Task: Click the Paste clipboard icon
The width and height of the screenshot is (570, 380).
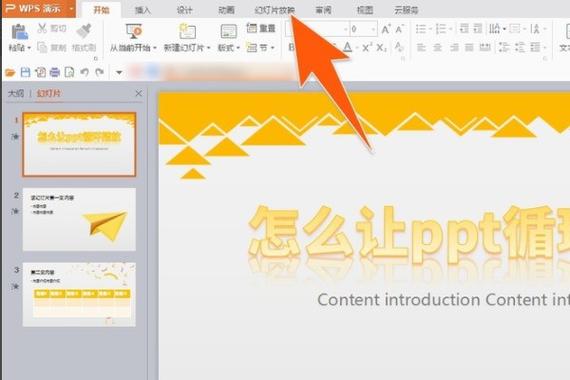Action: pyautogui.click(x=19, y=32)
